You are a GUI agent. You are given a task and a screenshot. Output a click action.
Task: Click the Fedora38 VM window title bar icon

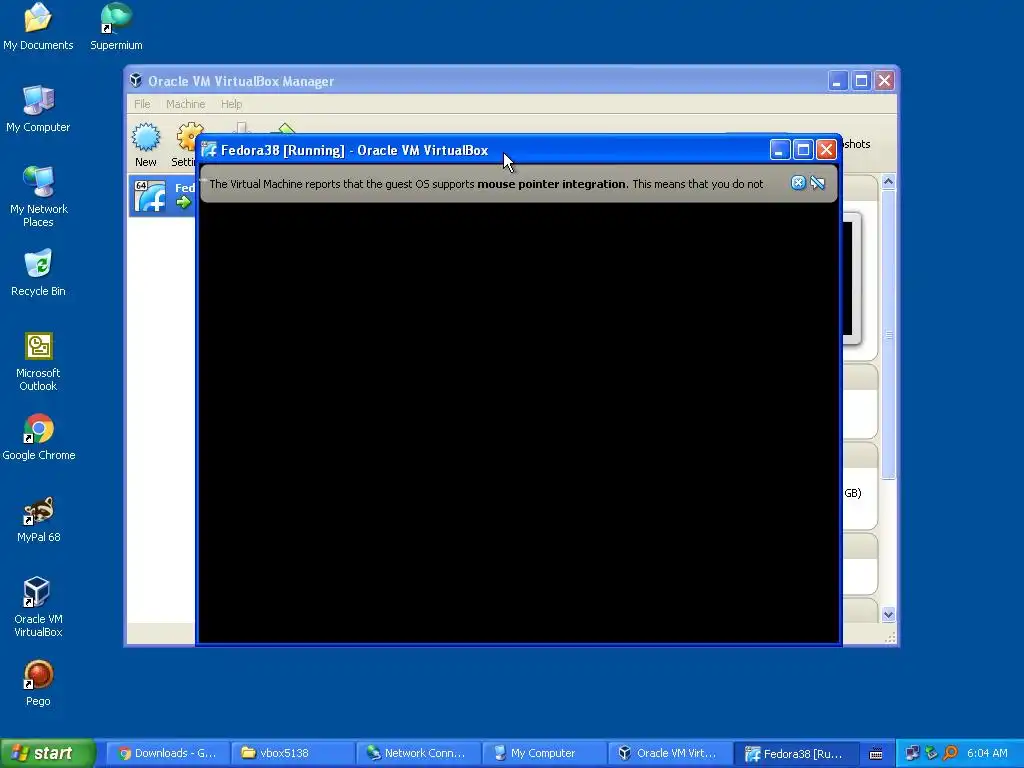pos(209,150)
